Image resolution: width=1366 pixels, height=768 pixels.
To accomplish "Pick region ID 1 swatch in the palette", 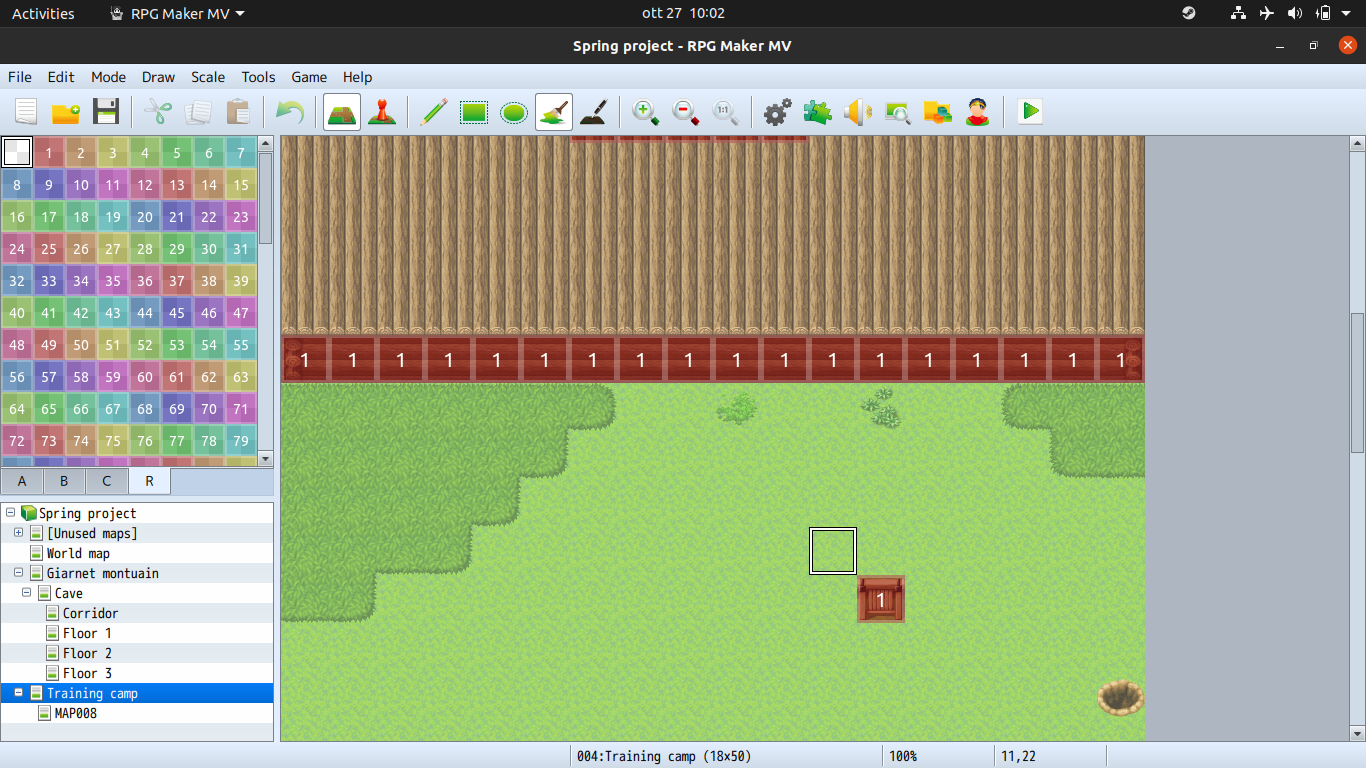I will click(49, 153).
